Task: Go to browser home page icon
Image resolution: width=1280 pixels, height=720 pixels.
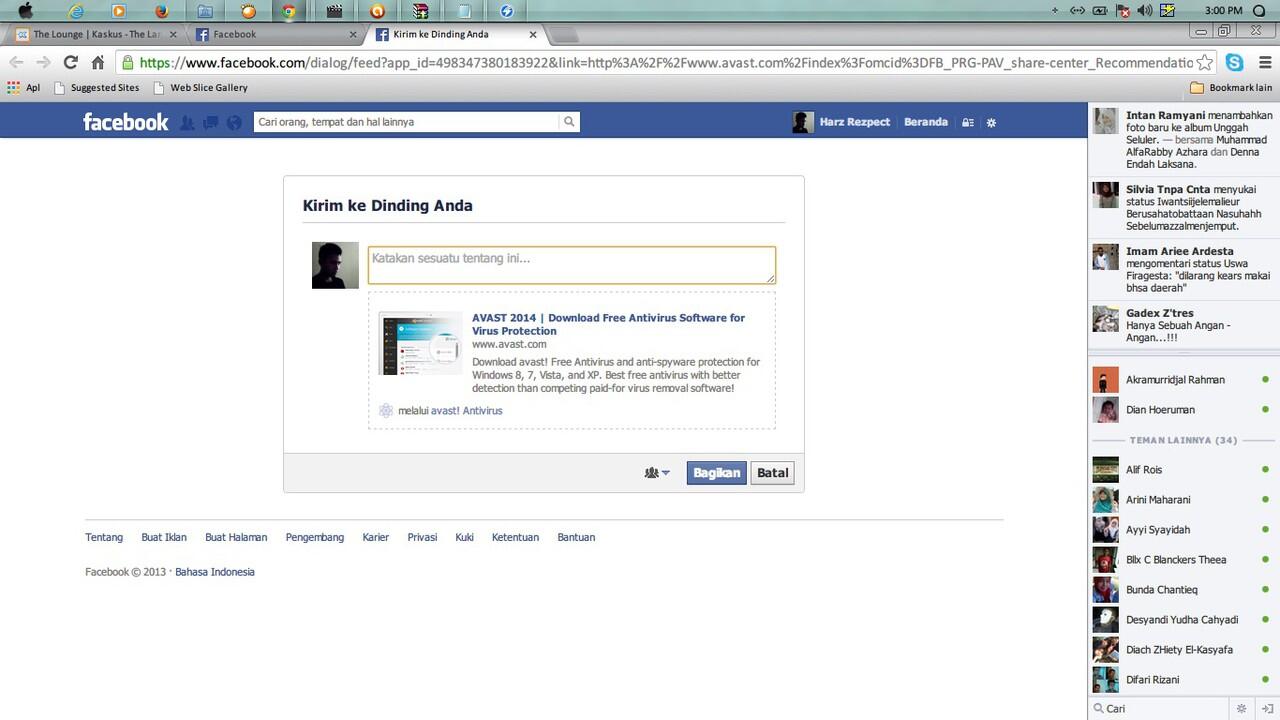Action: 97,62
